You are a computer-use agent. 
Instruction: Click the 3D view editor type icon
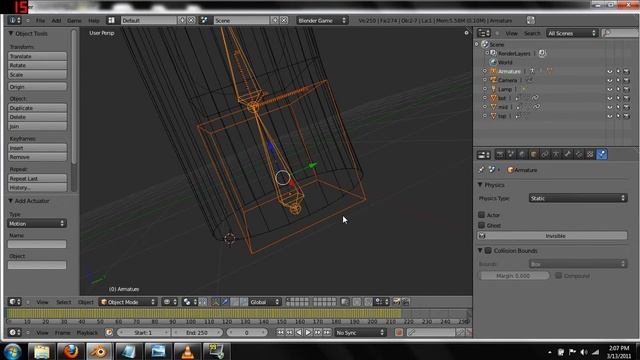coord(15,302)
